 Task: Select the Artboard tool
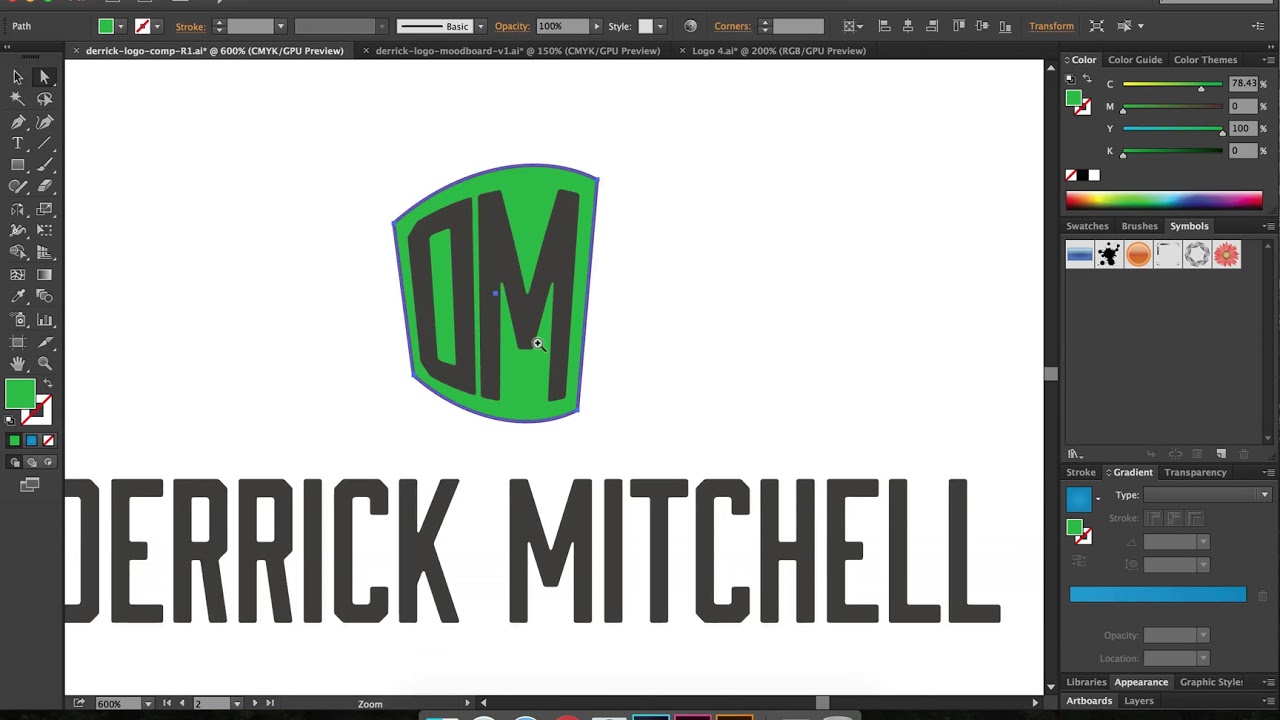click(18, 342)
